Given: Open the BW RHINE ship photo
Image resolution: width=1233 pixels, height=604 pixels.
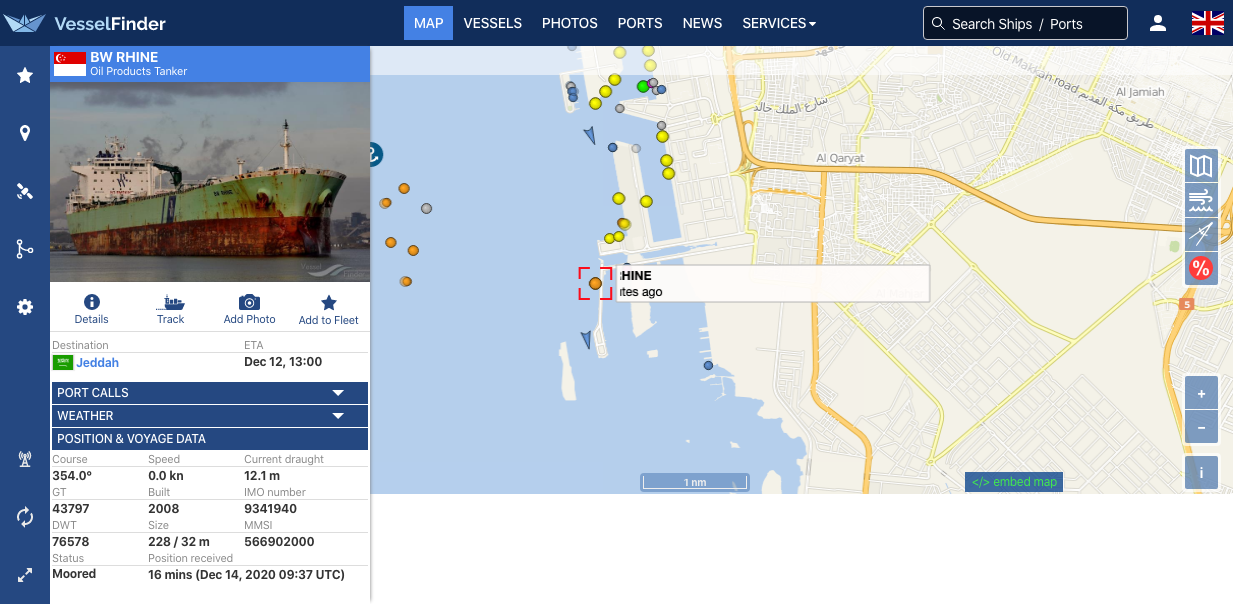Looking at the screenshot, I should 210,182.
